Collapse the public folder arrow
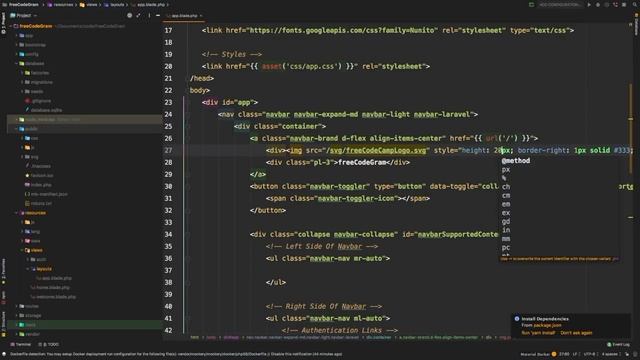The width and height of the screenshot is (640, 360). (x=16, y=129)
